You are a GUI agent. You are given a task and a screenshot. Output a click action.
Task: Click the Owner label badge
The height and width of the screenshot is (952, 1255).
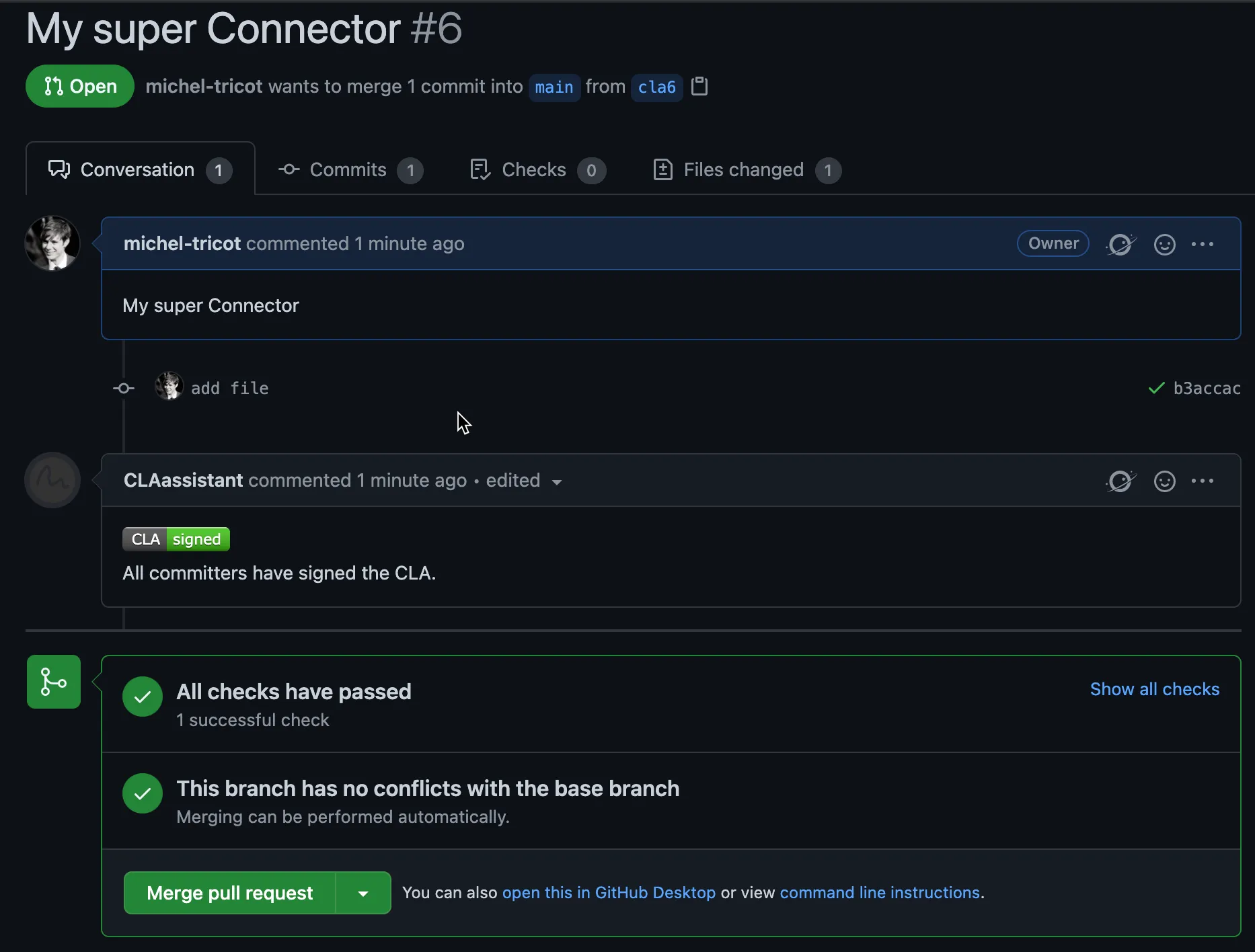tap(1053, 243)
